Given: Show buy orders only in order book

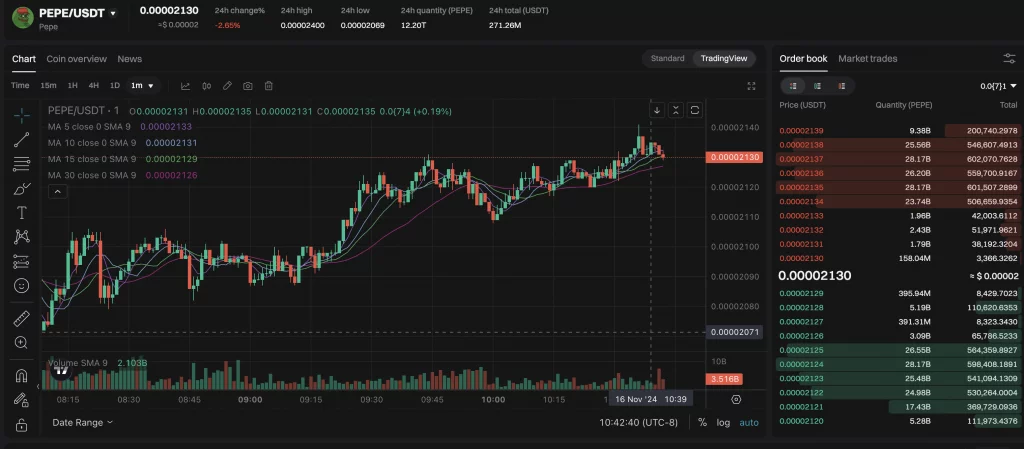Looking at the screenshot, I should tap(818, 85).
